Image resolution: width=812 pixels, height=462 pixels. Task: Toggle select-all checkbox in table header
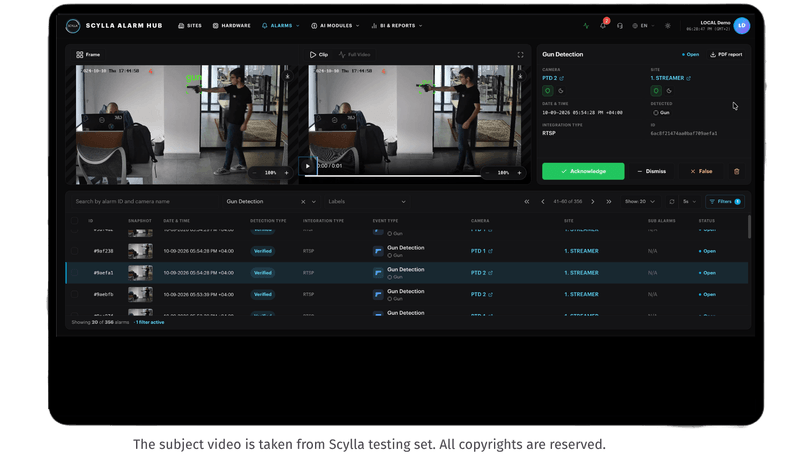tap(75, 221)
